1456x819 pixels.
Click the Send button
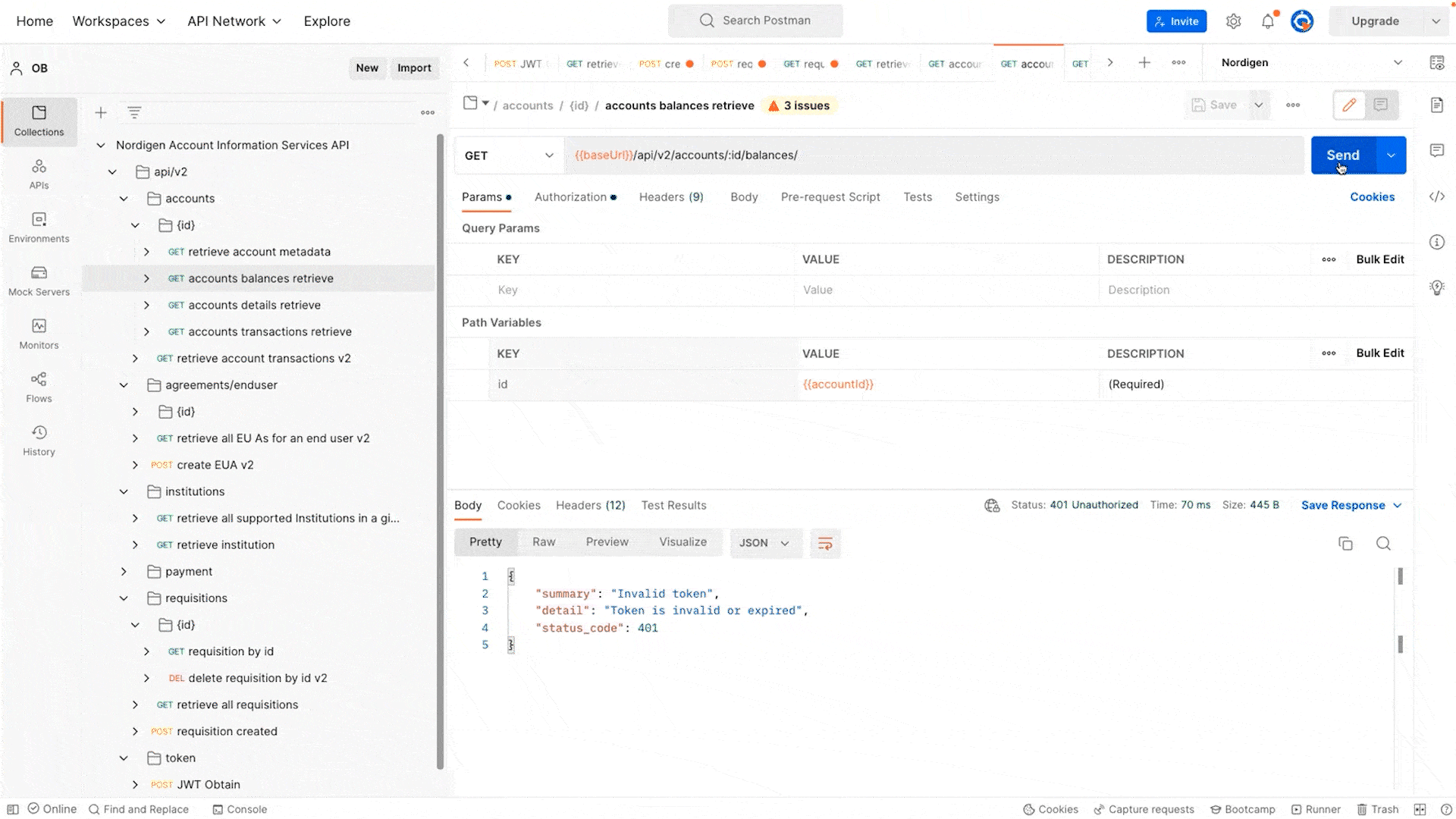pyautogui.click(x=1342, y=155)
